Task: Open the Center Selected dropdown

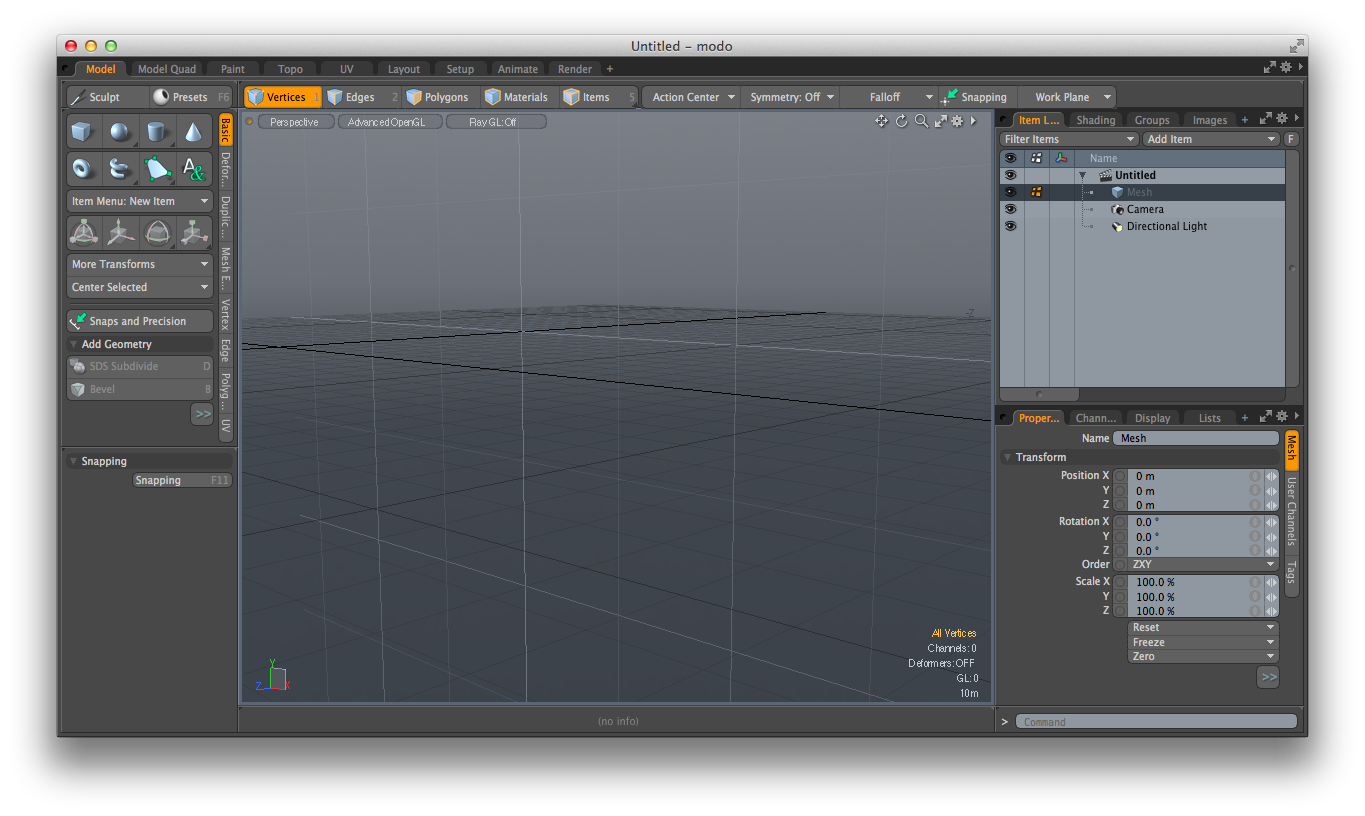Action: tap(140, 287)
